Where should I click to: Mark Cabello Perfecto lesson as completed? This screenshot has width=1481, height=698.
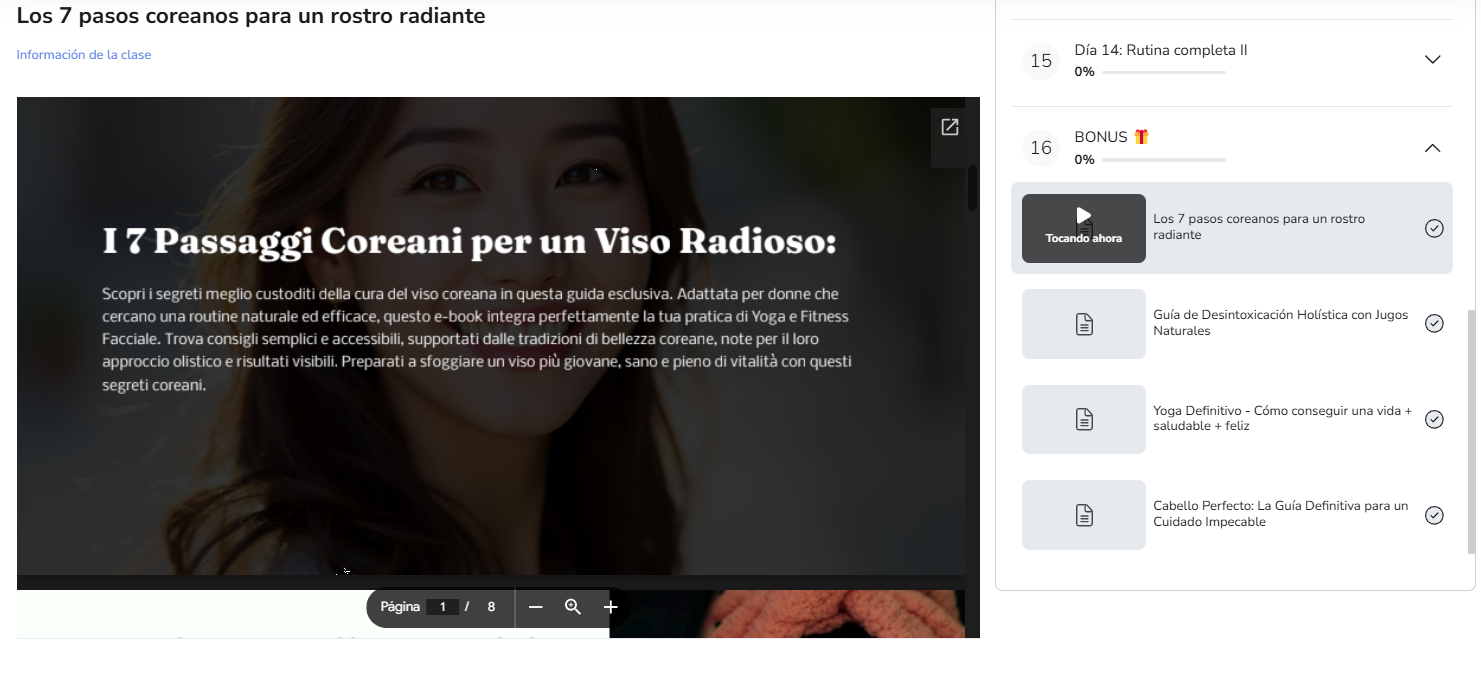1434,515
